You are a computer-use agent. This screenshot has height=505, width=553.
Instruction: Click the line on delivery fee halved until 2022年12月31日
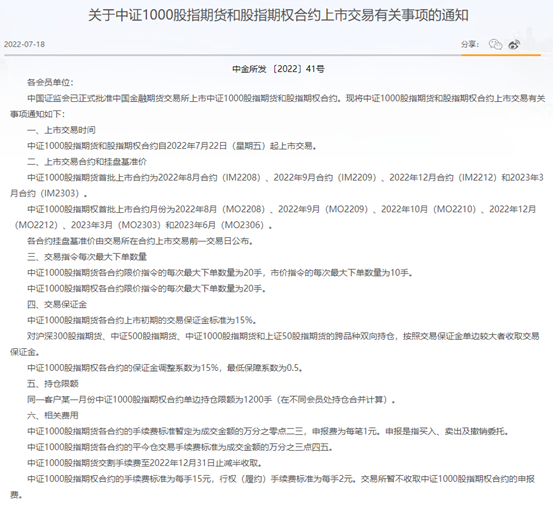(145, 463)
